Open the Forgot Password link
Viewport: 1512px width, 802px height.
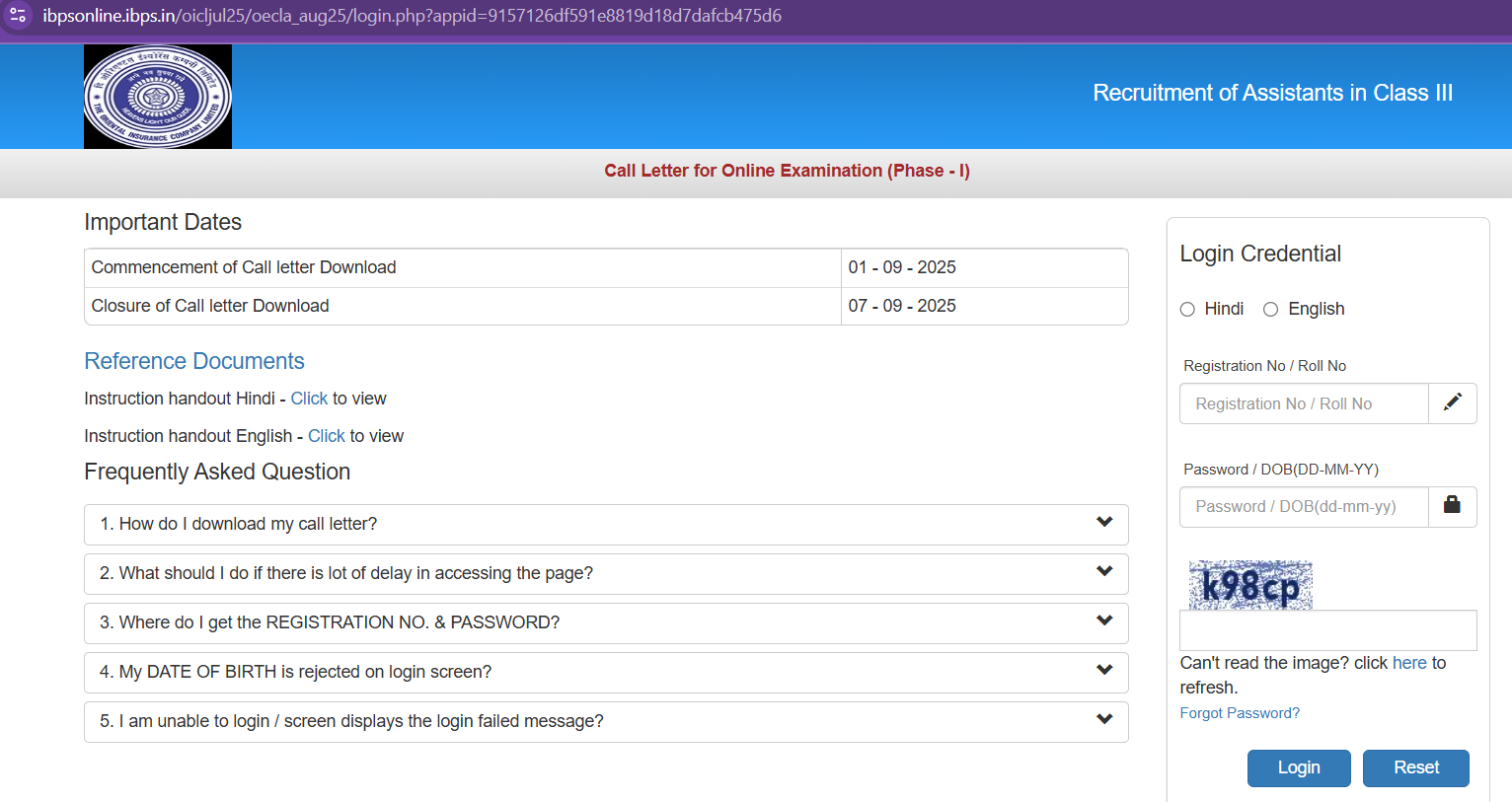pyautogui.click(x=1240, y=712)
